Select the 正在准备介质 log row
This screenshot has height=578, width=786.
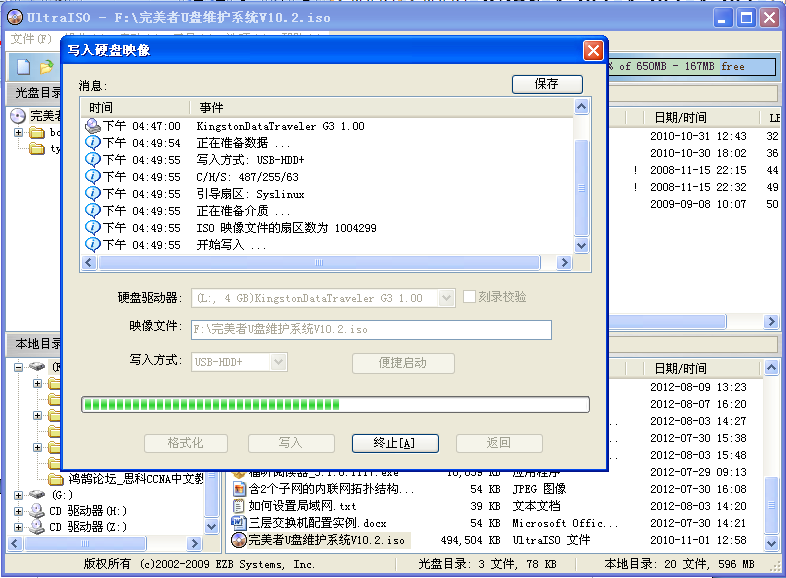328,211
